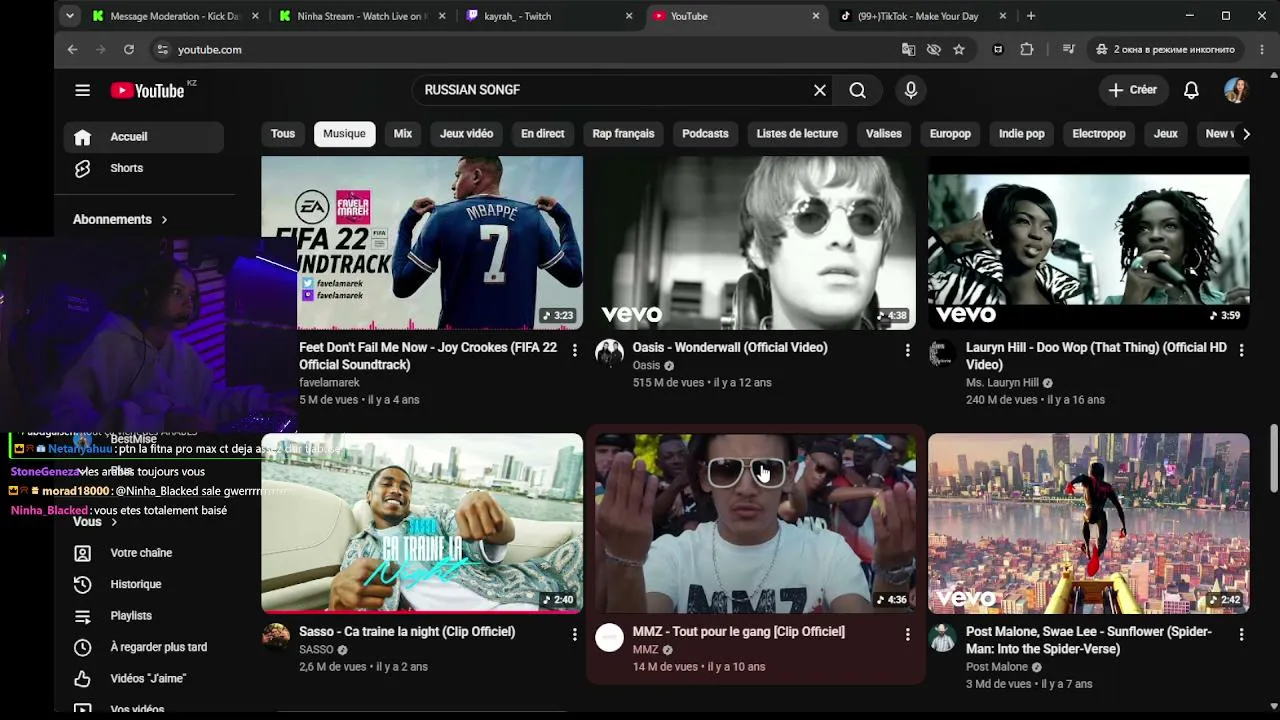View site information for youtube.com
The height and width of the screenshot is (720, 1280).
click(163, 49)
